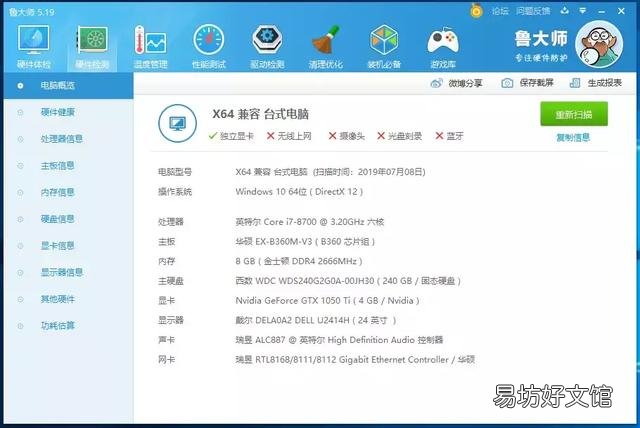
Task: Close the 鲁大师 window
Action: click(x=621, y=11)
